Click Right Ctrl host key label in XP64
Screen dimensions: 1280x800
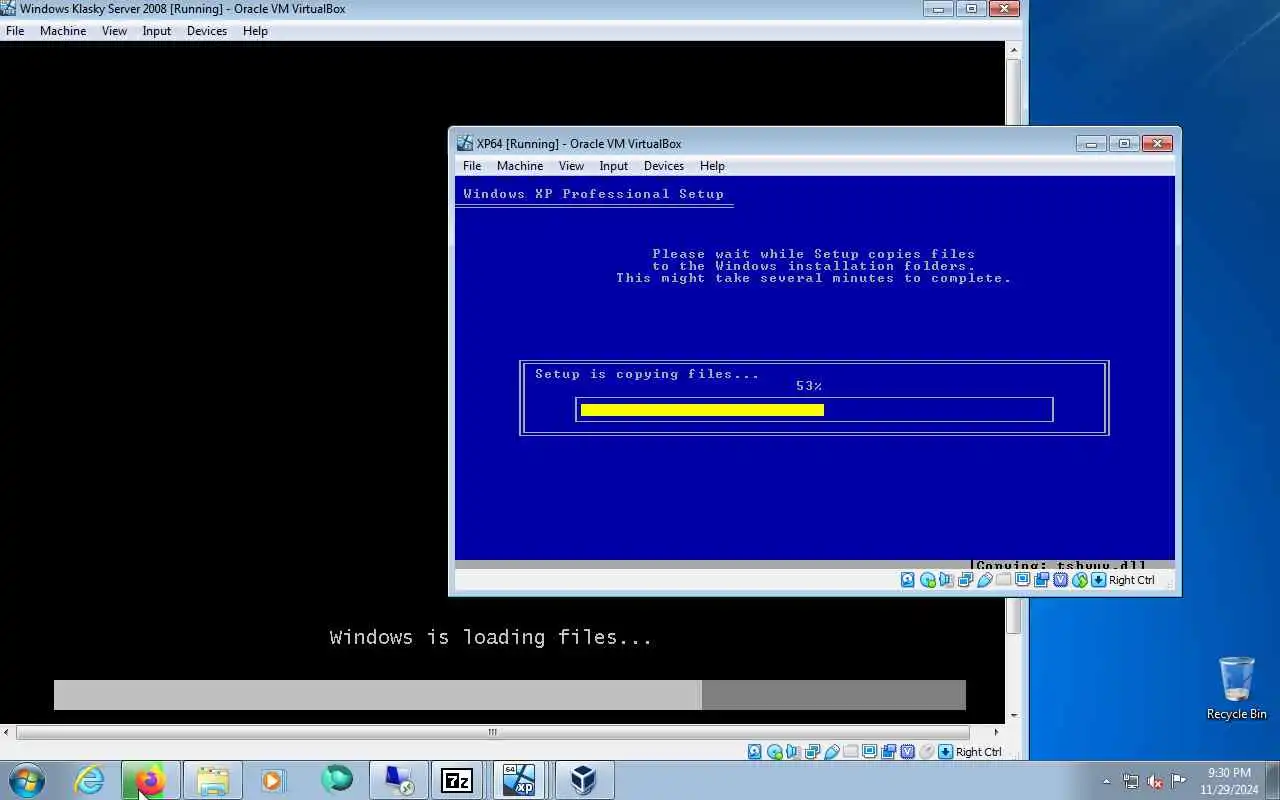coord(1131,580)
